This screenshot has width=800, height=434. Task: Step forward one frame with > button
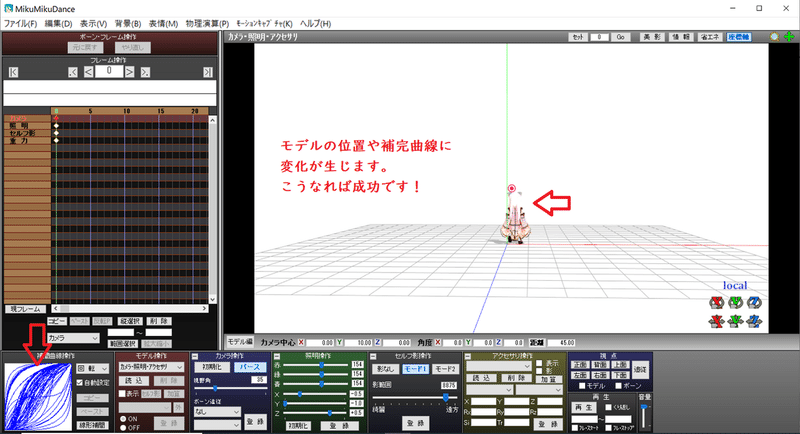click(x=130, y=72)
